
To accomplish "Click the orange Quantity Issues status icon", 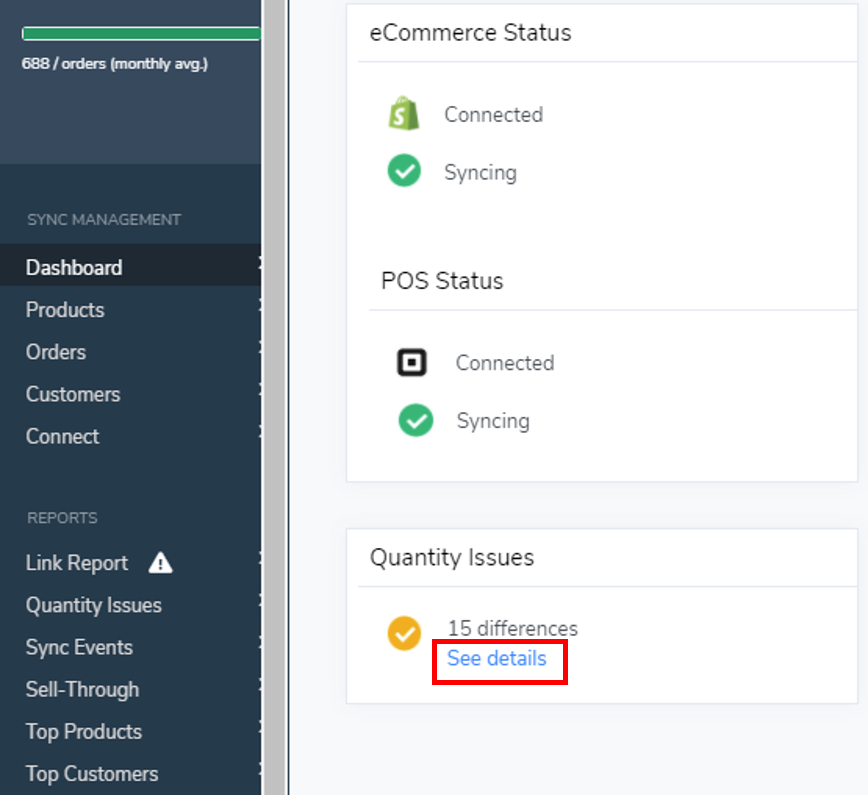I will click(404, 633).
